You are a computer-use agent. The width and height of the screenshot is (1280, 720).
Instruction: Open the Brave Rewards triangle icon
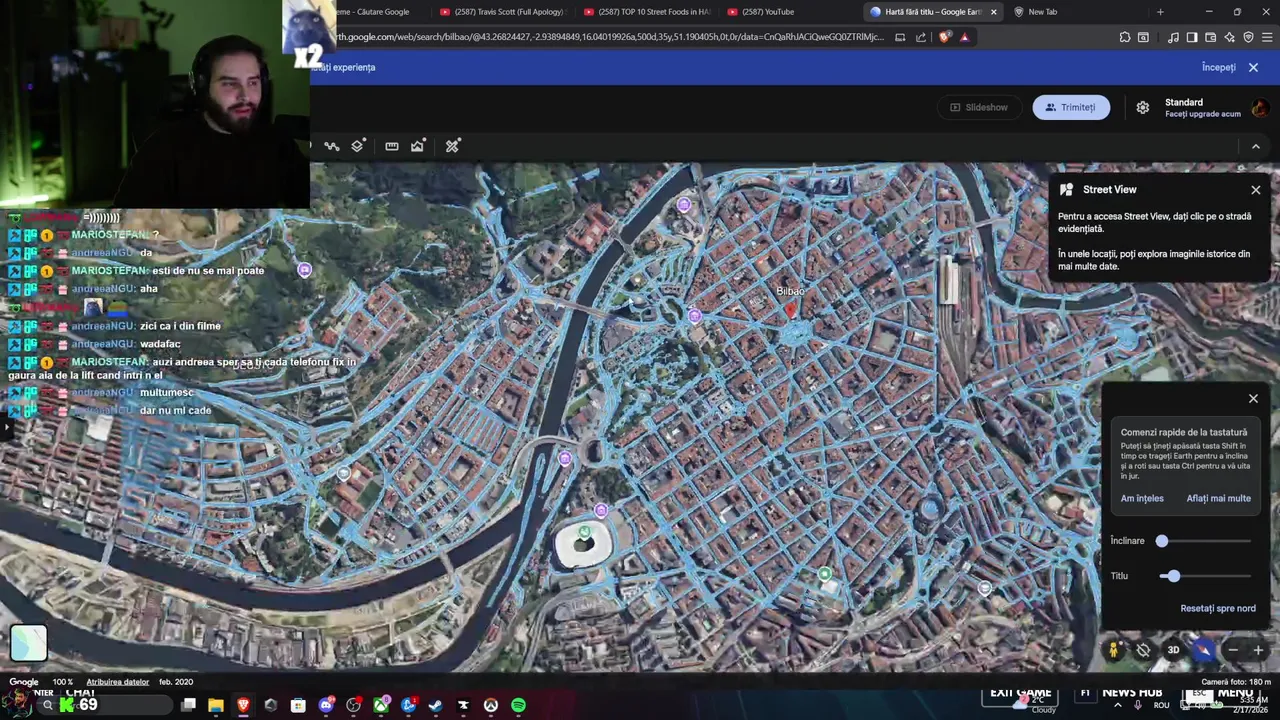pyautogui.click(x=964, y=37)
